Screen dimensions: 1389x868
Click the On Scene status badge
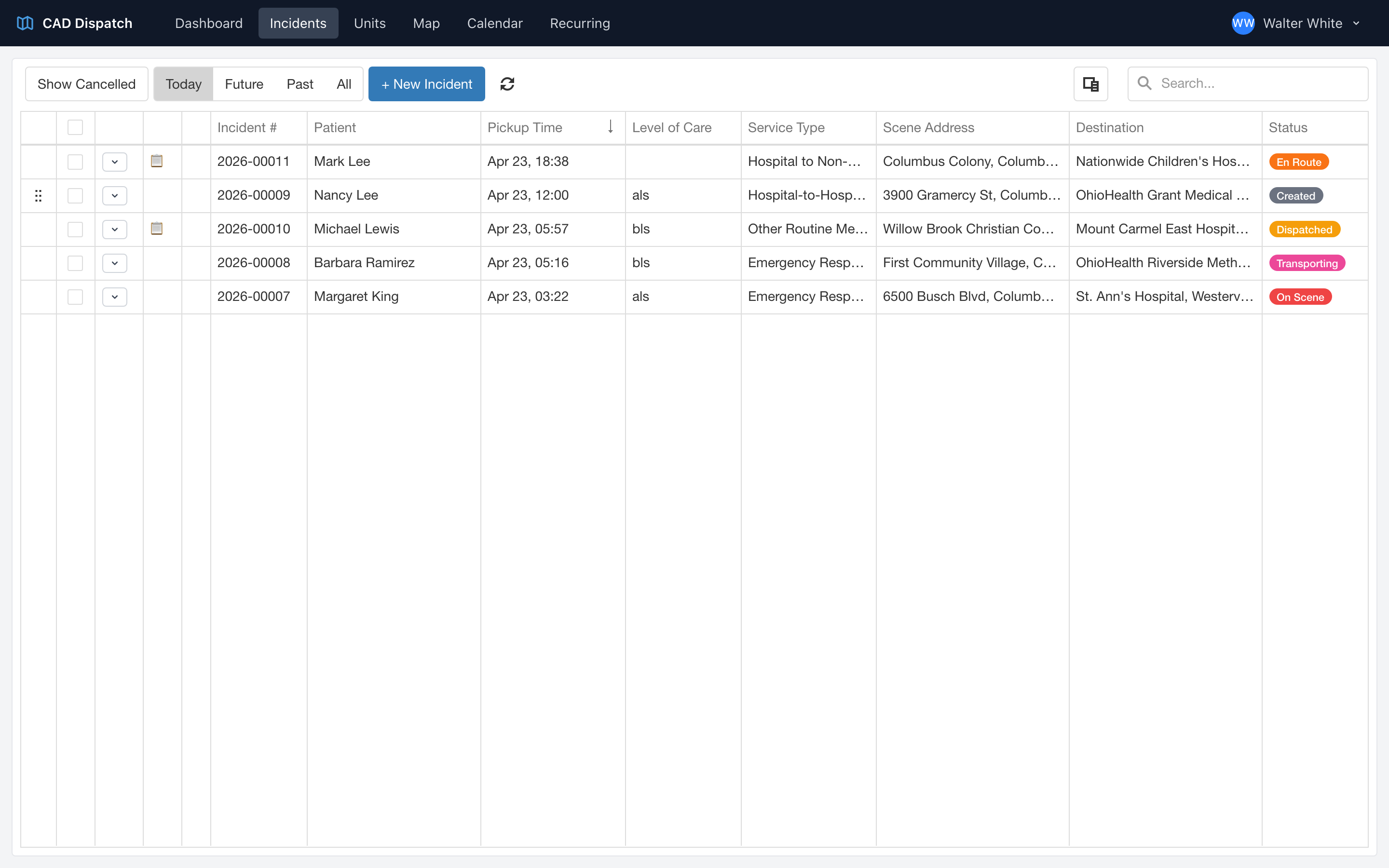(1300, 297)
